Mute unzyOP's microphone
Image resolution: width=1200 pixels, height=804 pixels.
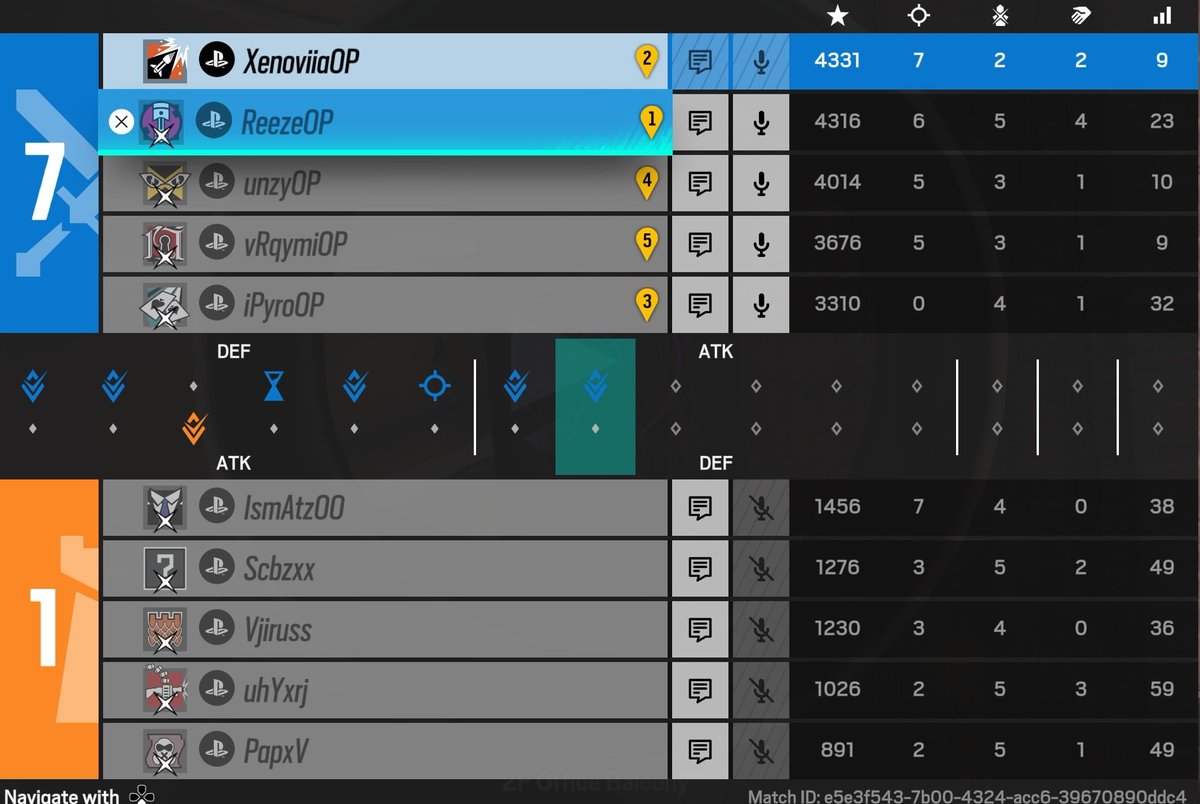click(761, 183)
